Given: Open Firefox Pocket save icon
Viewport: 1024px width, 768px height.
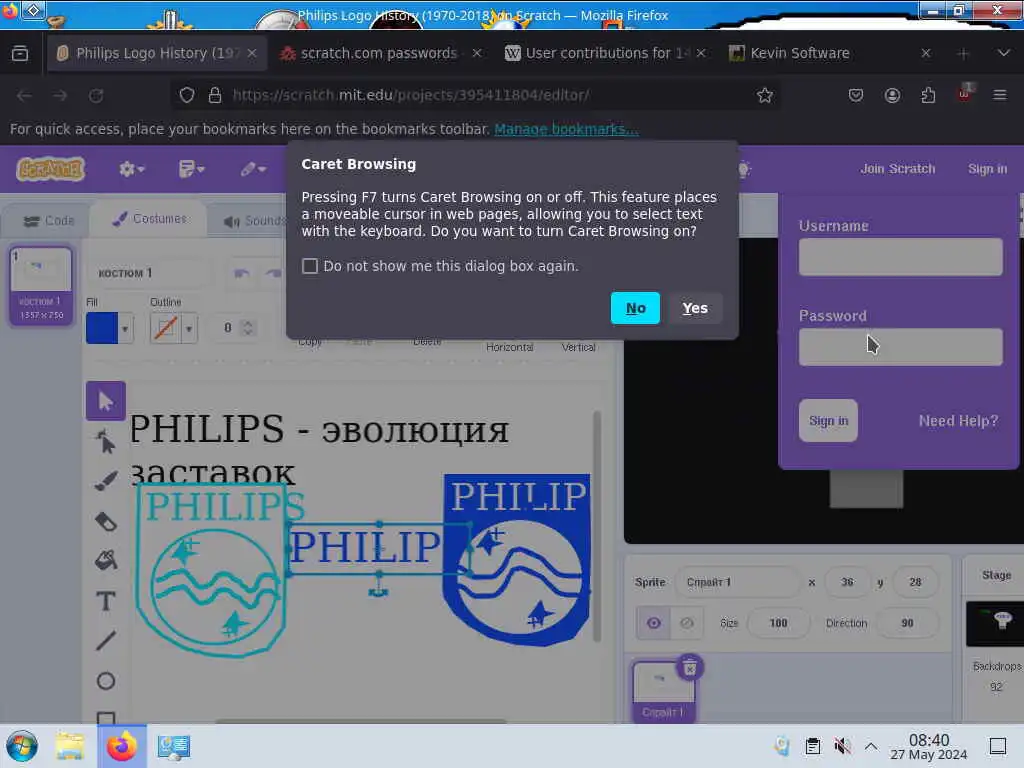Looking at the screenshot, I should (x=856, y=95).
